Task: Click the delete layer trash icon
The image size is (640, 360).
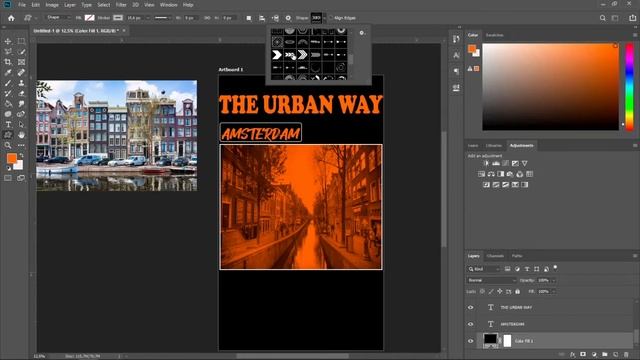Action: pos(627,354)
